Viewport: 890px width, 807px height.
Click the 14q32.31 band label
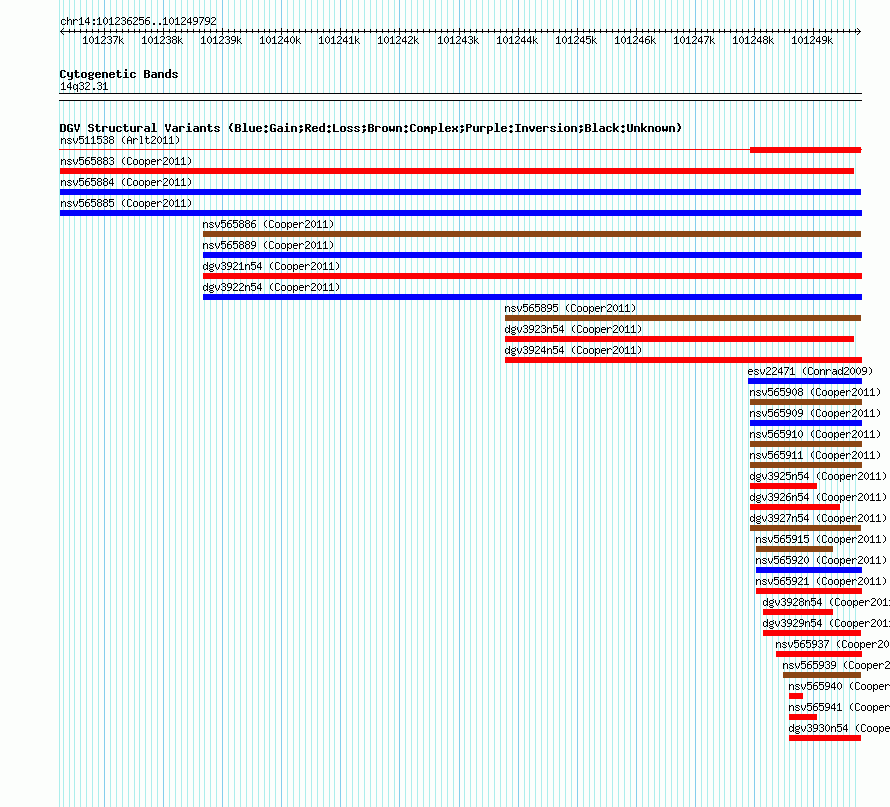click(84, 86)
